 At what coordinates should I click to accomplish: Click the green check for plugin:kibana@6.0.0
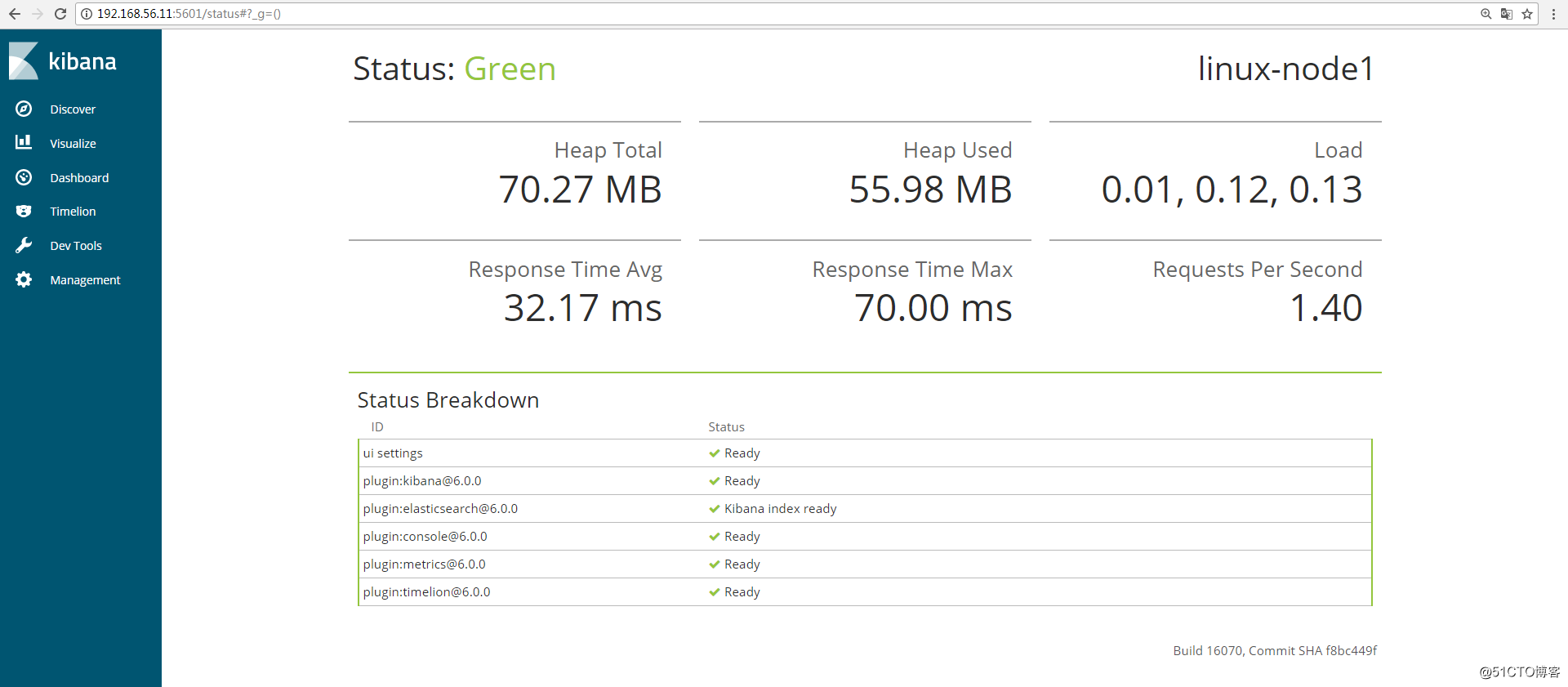(715, 481)
